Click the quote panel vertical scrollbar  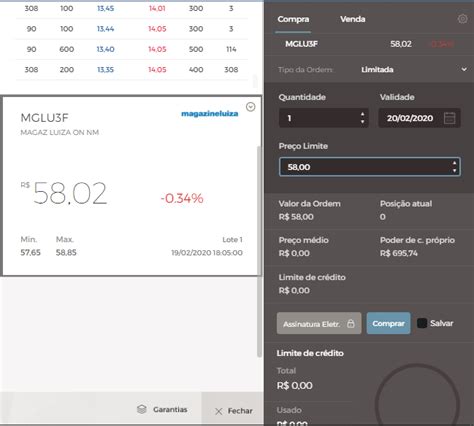point(260,252)
